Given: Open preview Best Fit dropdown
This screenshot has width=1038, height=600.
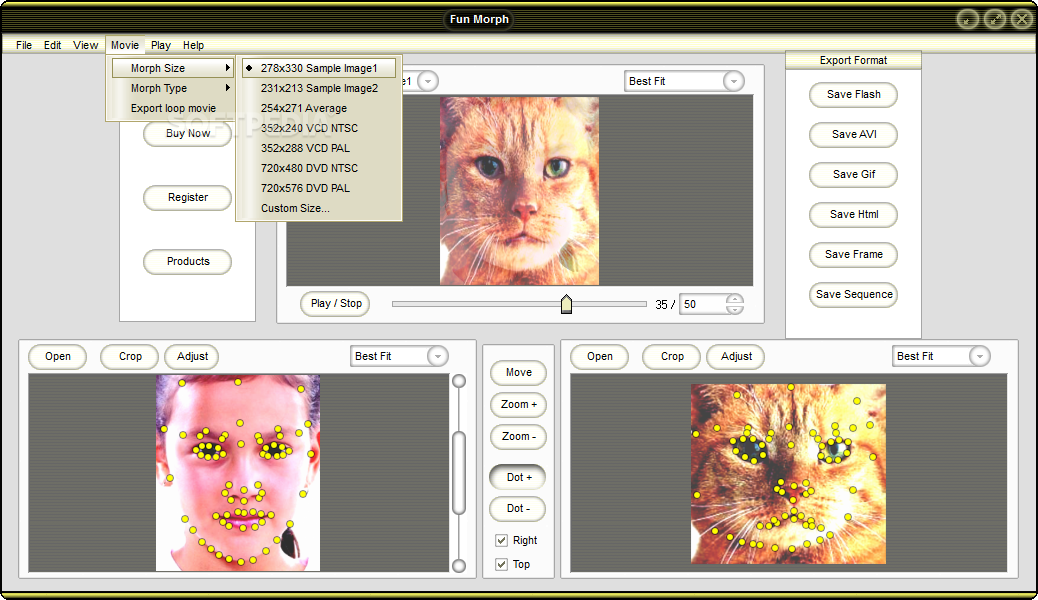Looking at the screenshot, I should click(x=733, y=81).
